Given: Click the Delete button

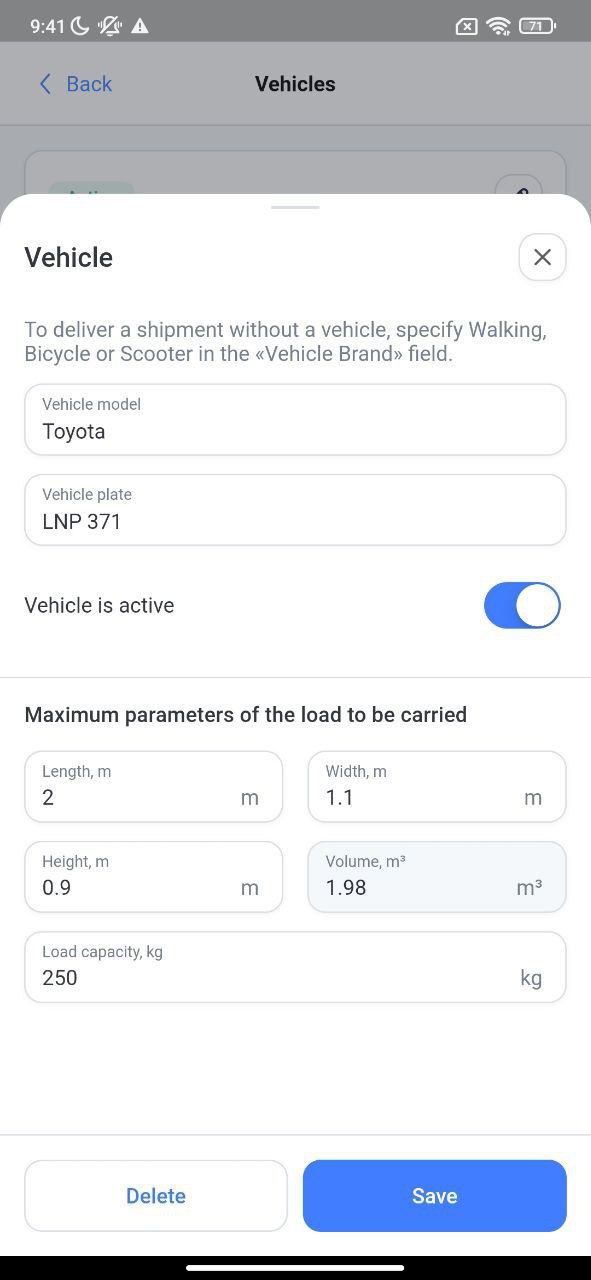Looking at the screenshot, I should click(156, 1196).
